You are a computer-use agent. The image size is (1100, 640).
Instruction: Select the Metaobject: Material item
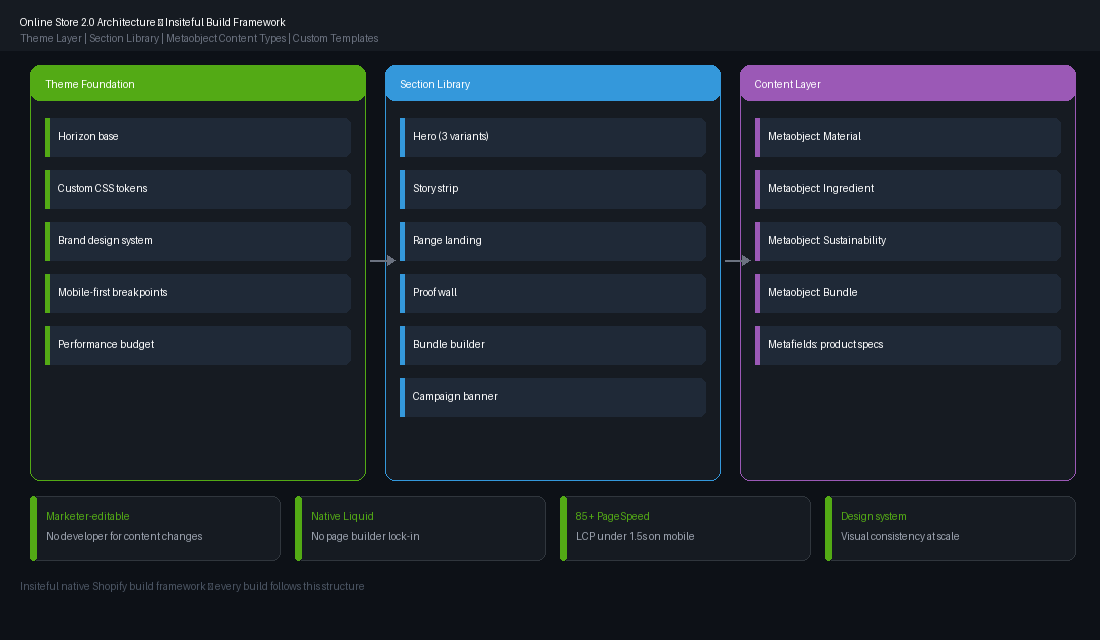[908, 137]
